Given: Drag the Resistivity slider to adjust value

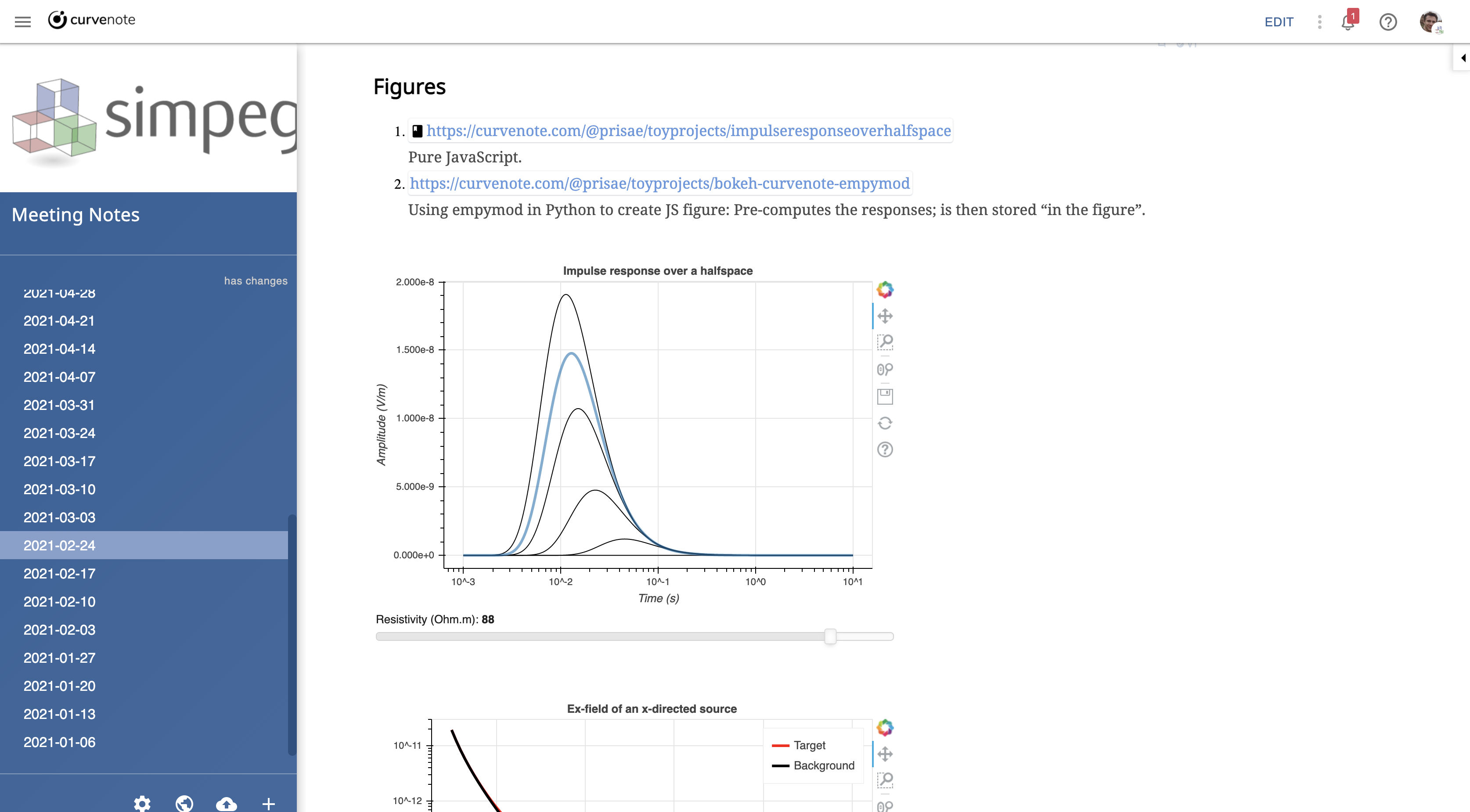Looking at the screenshot, I should [x=830, y=637].
